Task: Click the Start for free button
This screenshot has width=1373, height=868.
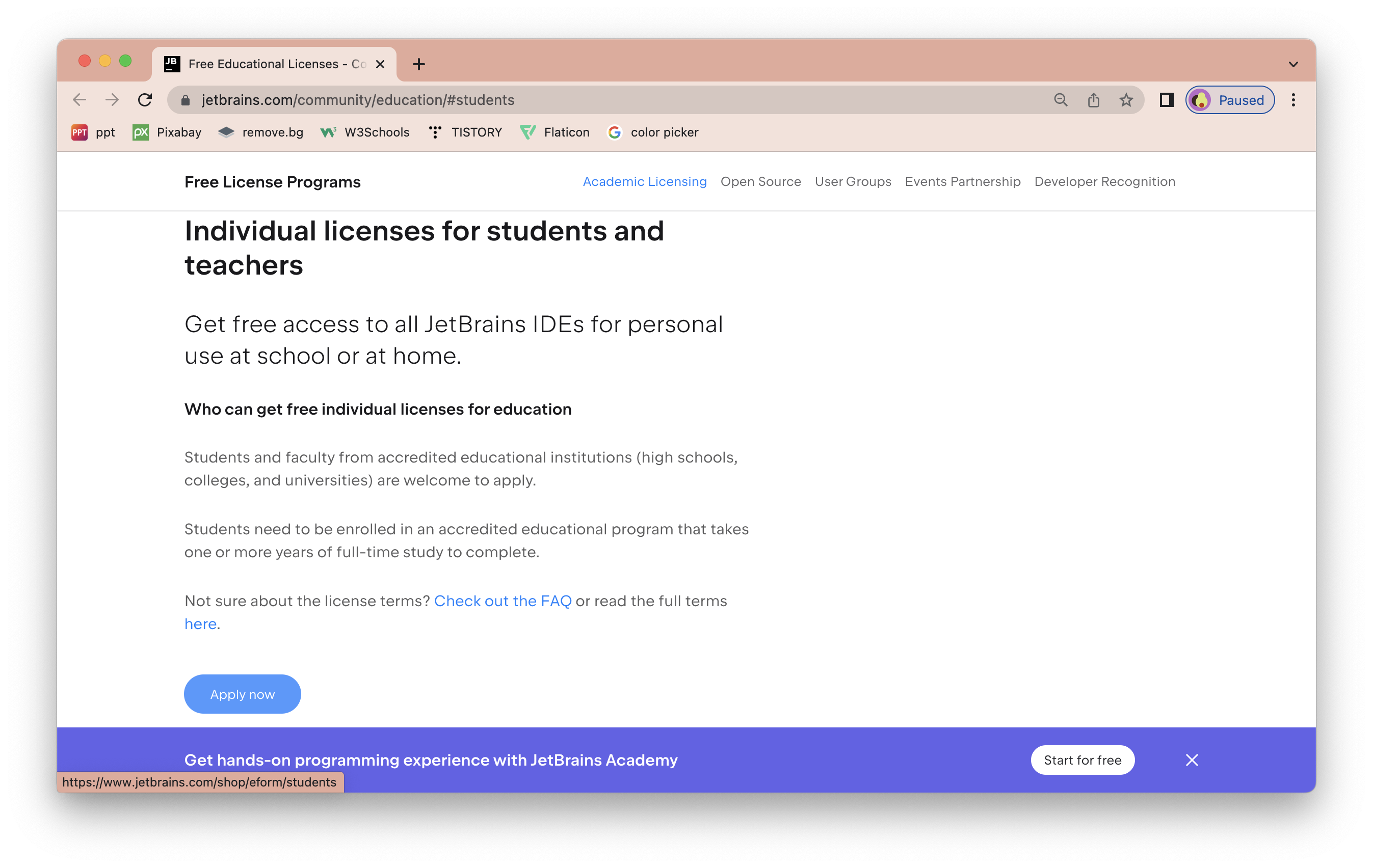Action: (x=1082, y=759)
